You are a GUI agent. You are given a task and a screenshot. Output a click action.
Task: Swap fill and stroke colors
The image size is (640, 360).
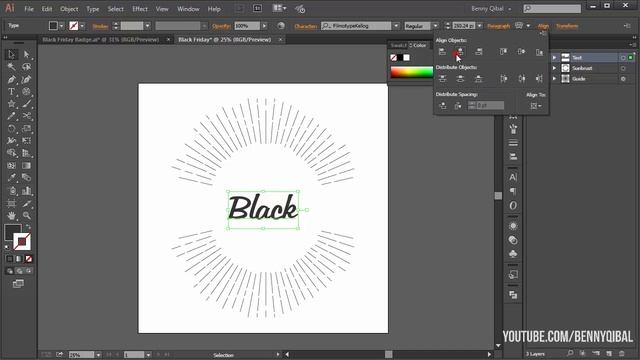[28, 227]
